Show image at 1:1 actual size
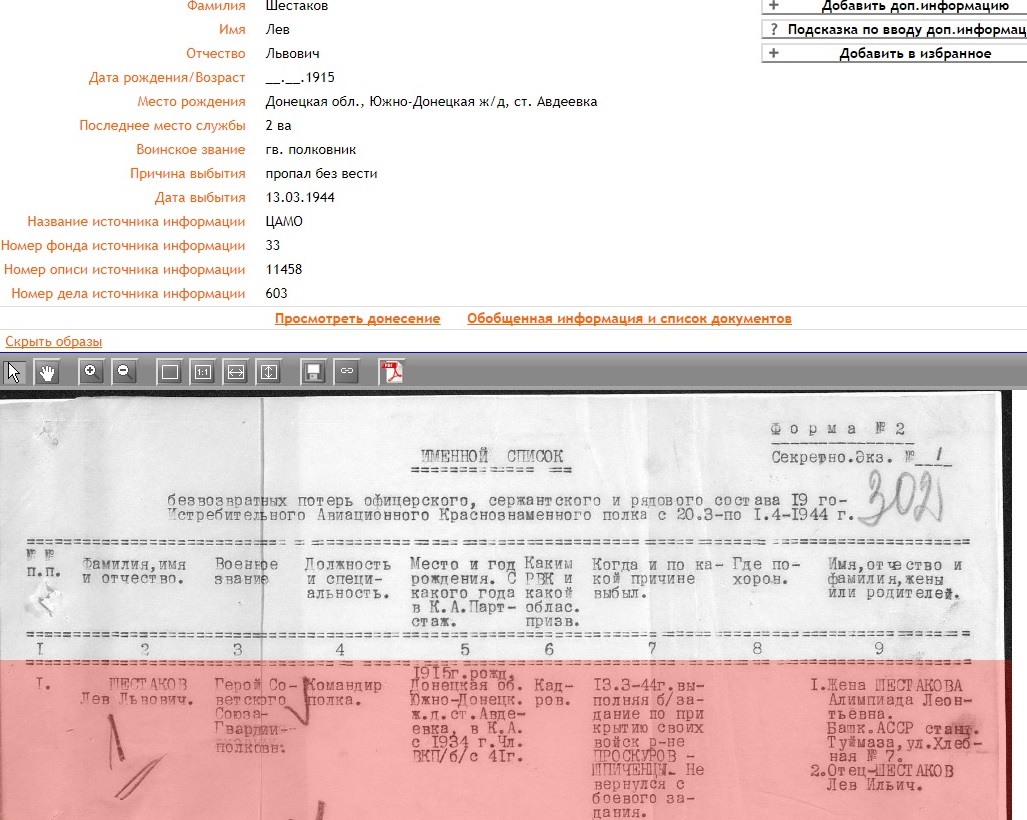 [x=202, y=372]
